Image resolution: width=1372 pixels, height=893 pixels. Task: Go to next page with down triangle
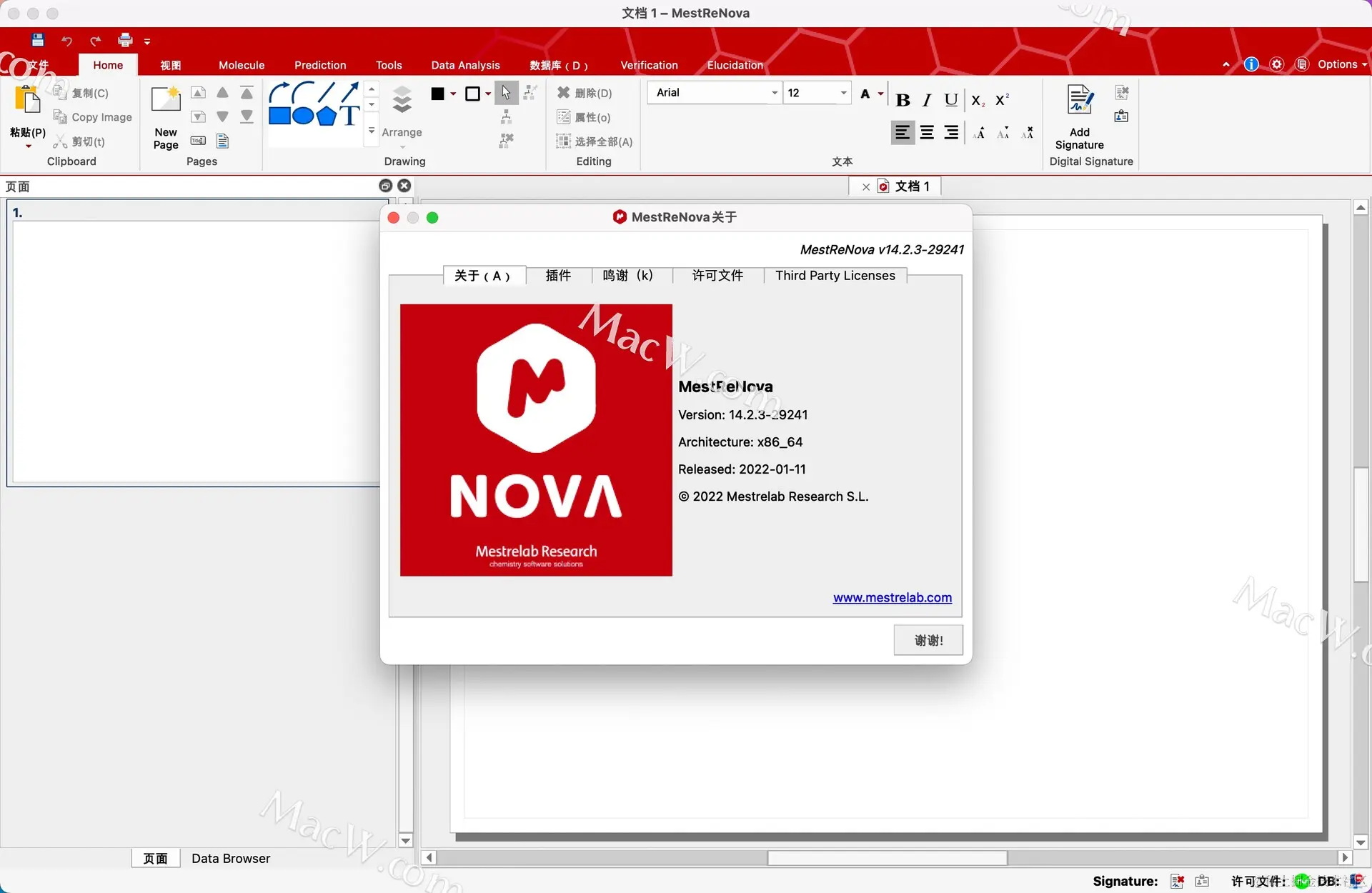pyautogui.click(x=222, y=116)
